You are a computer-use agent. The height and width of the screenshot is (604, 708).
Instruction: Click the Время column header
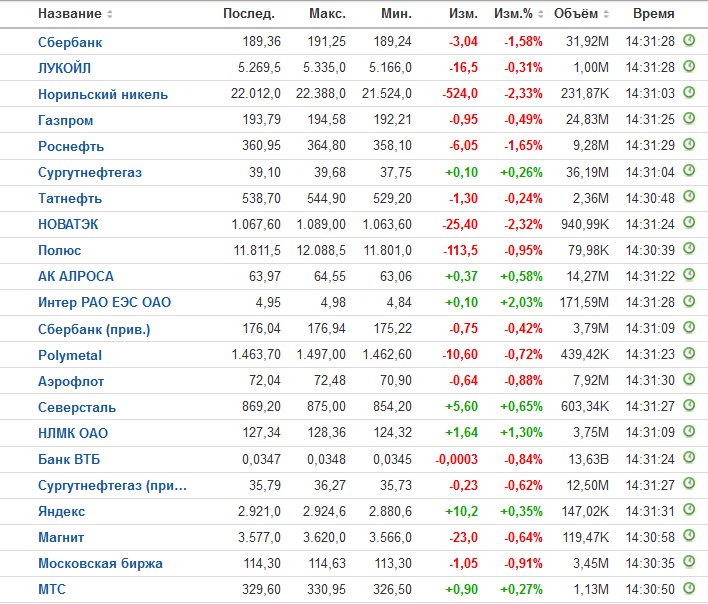(x=653, y=14)
